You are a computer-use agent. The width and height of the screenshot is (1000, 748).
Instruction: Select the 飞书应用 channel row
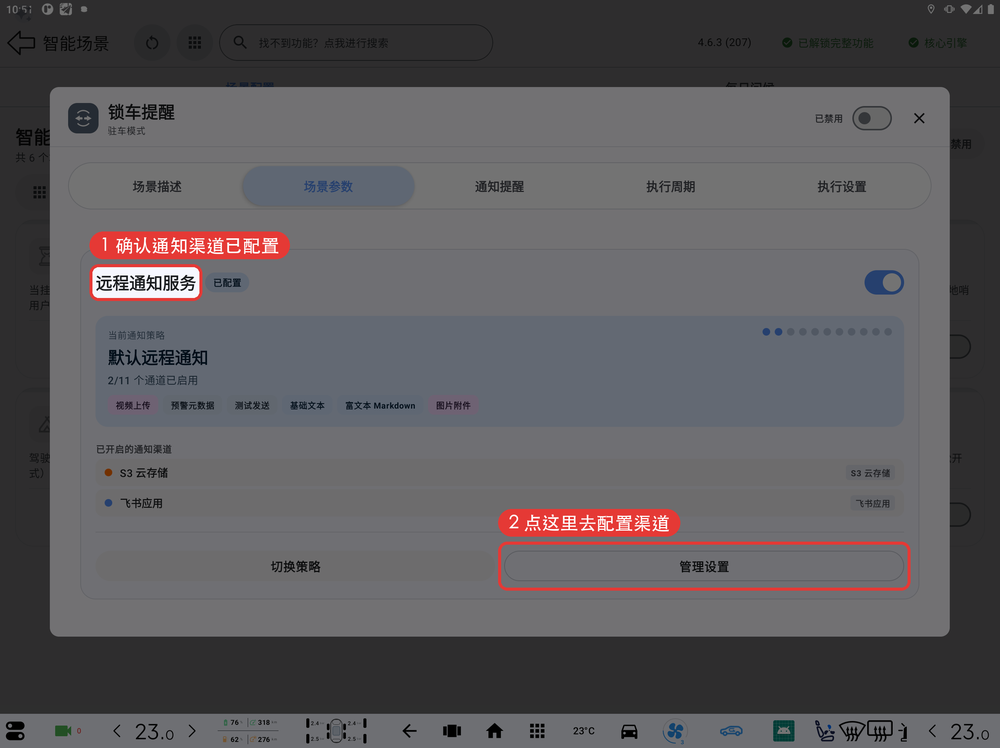click(x=499, y=503)
